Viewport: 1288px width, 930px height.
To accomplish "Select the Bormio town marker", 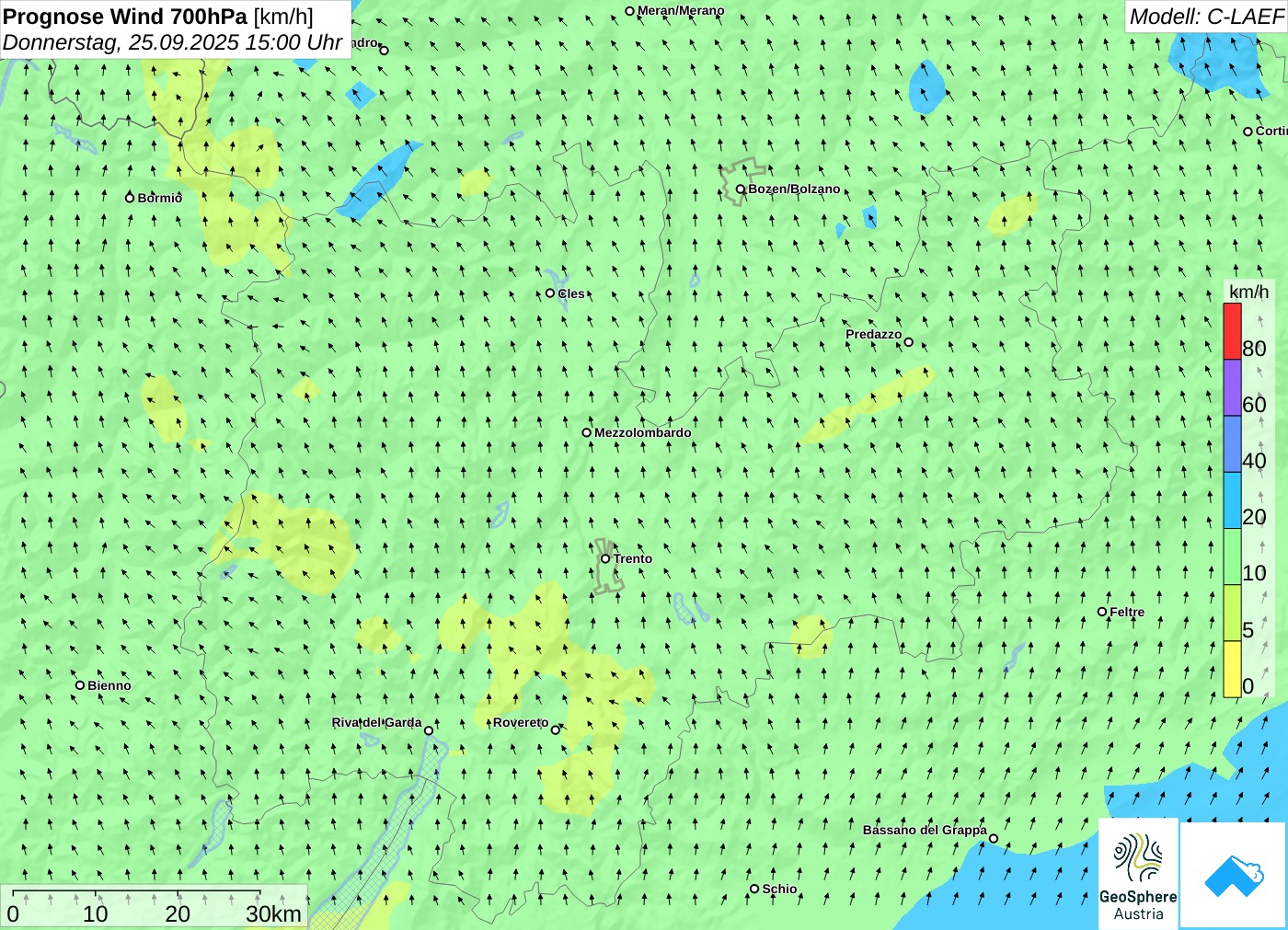I will 130,198.
